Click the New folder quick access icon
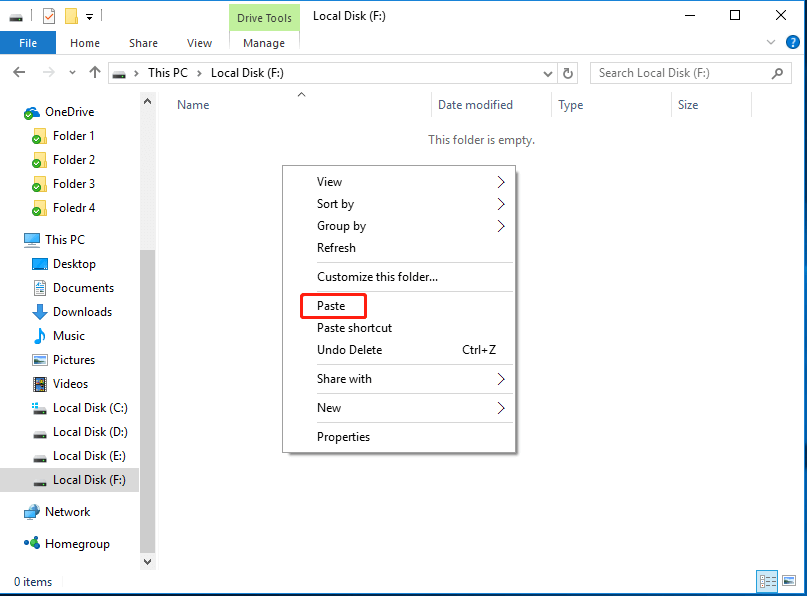Screen dimensions: 807x596 [x=71, y=16]
